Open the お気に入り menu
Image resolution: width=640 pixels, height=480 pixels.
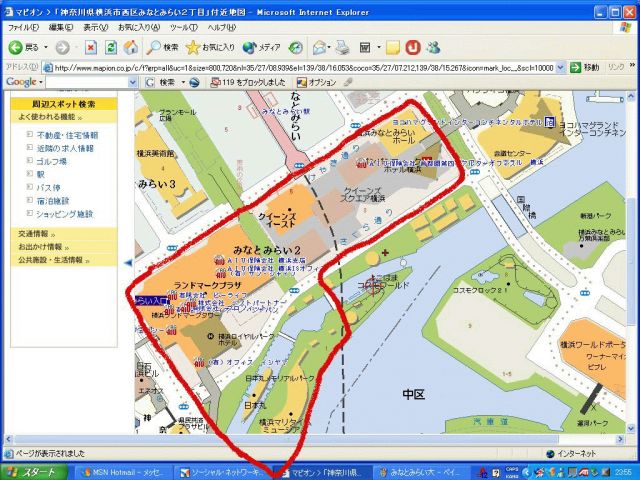pos(139,27)
